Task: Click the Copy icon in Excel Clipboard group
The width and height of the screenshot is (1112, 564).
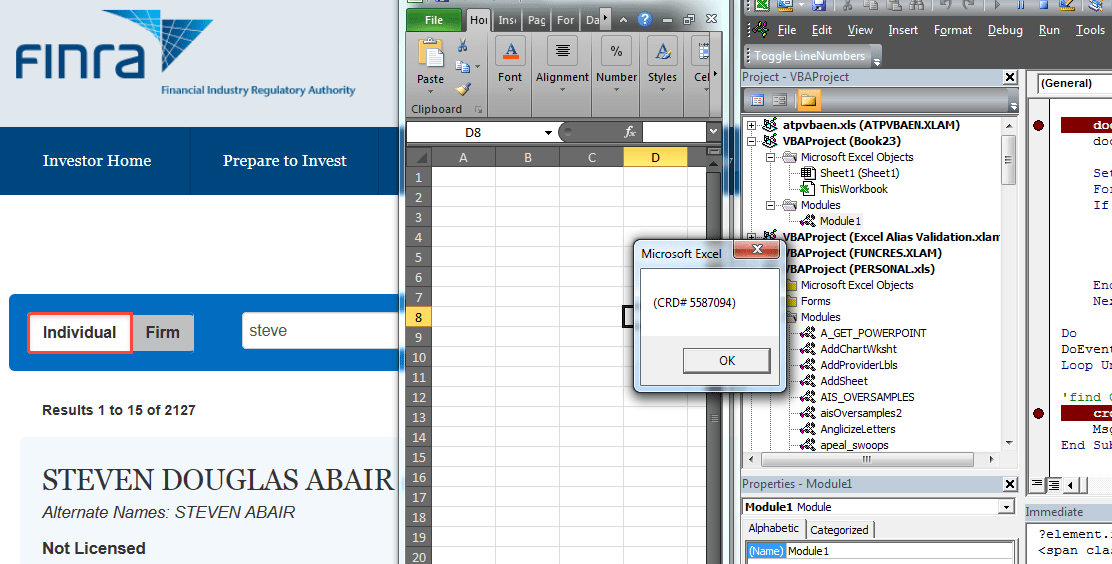Action: [x=462, y=67]
